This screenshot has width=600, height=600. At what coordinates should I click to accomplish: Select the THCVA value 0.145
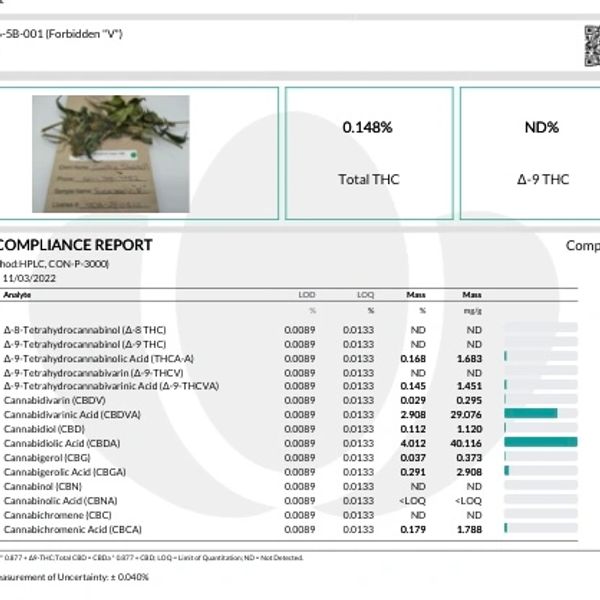click(x=413, y=386)
